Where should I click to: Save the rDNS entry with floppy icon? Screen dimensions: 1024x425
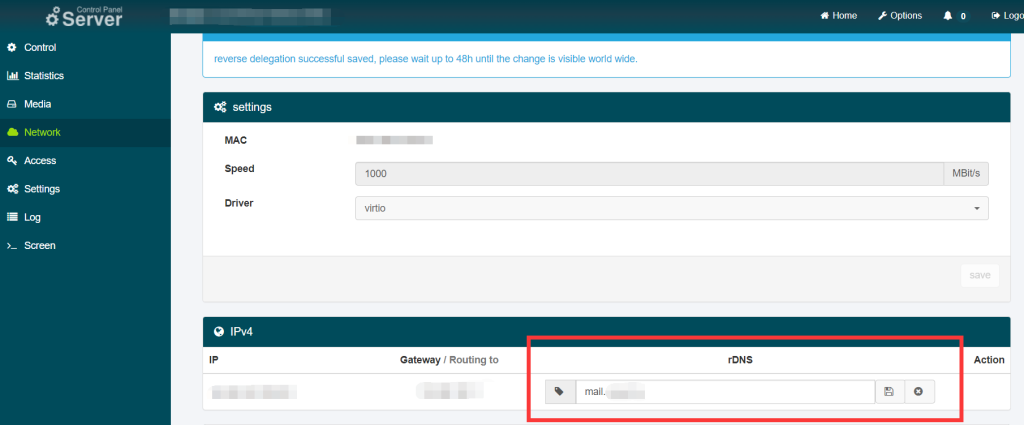tap(889, 392)
